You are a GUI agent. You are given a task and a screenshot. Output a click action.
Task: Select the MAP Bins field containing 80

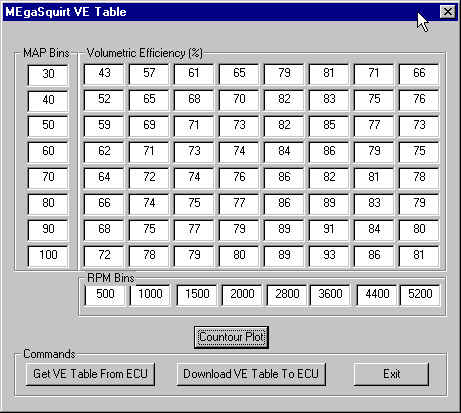[x=48, y=204]
